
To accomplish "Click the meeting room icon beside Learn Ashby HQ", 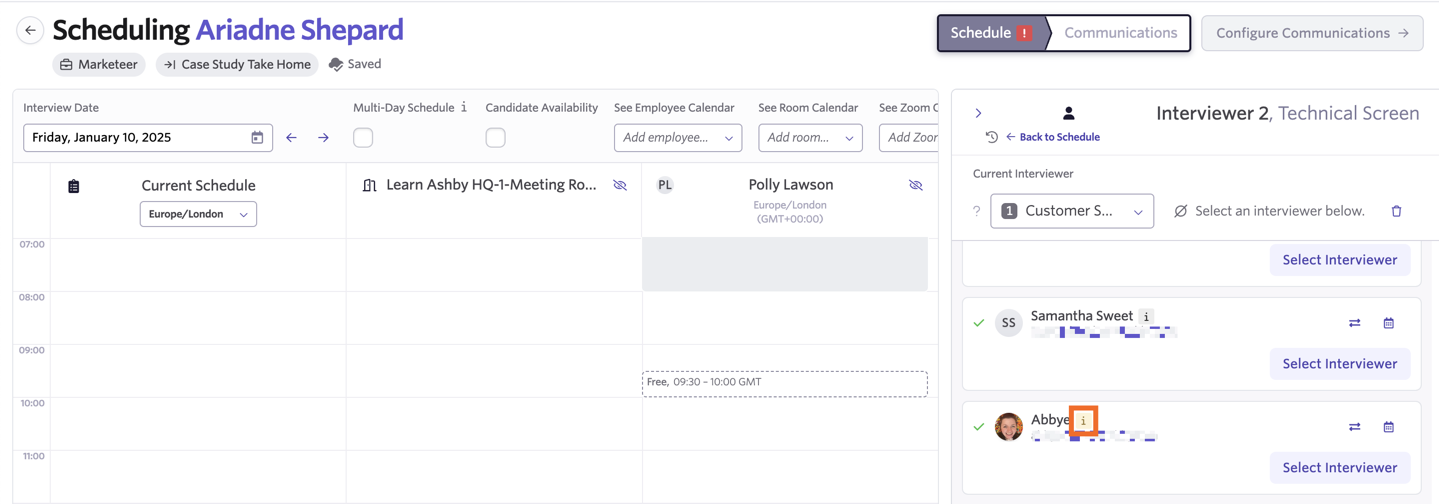I will (x=369, y=185).
